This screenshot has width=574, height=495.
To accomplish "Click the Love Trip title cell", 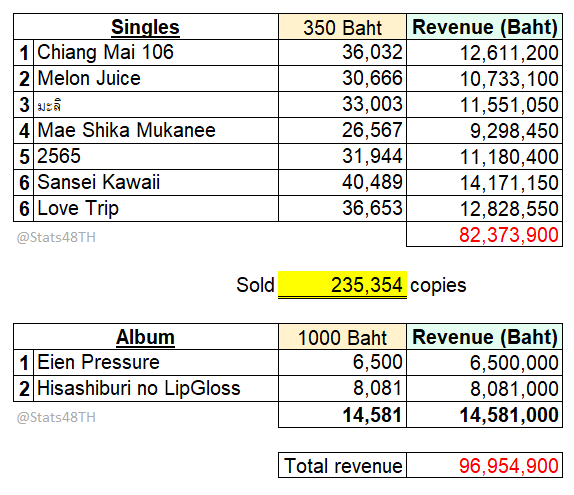I will (x=156, y=208).
